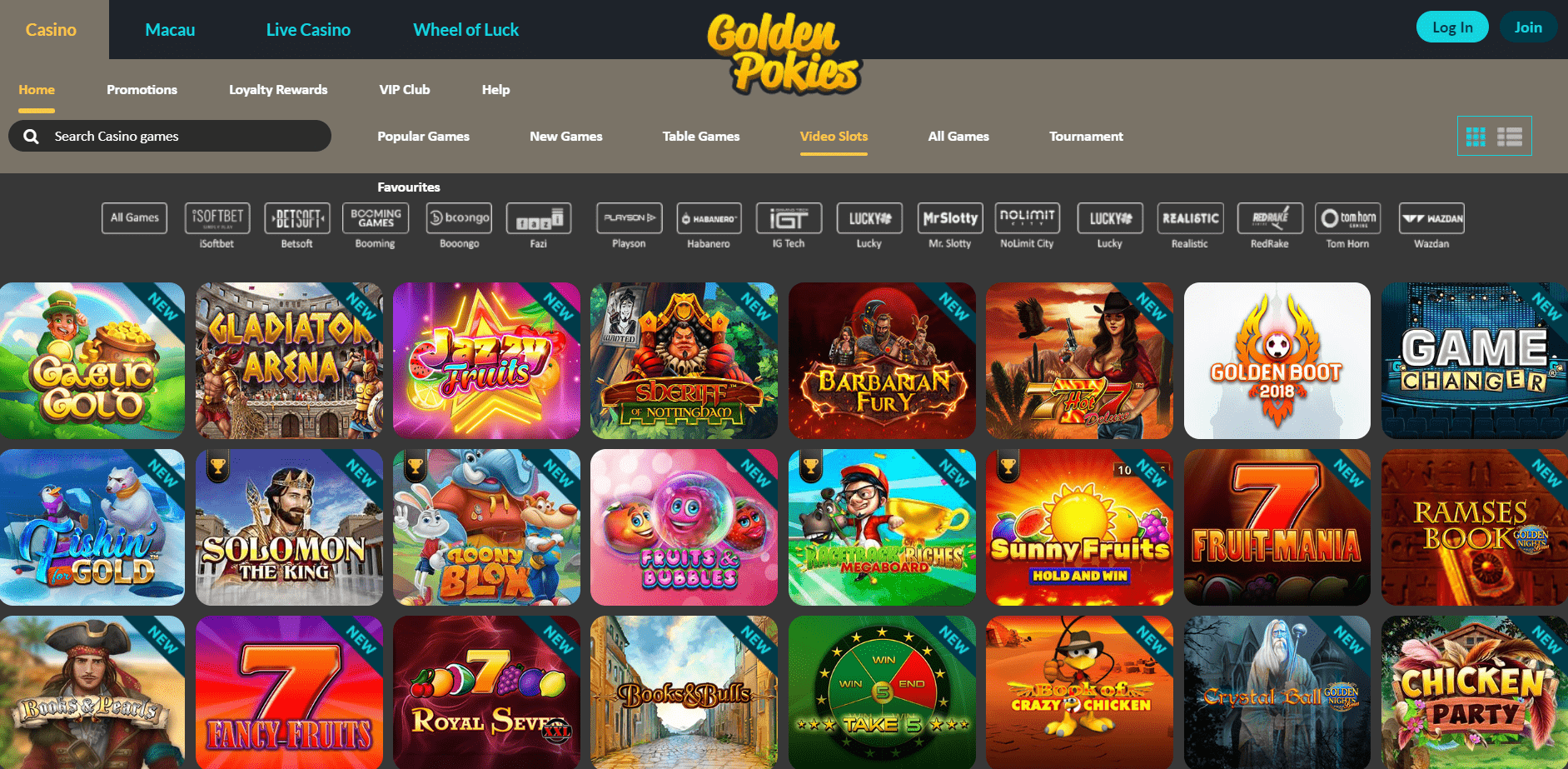Choose the Playson provider icon

630,218
